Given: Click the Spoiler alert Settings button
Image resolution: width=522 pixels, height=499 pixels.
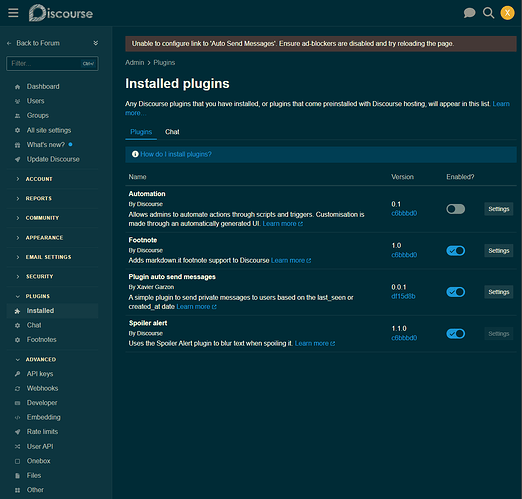Looking at the screenshot, I should pos(498,334).
